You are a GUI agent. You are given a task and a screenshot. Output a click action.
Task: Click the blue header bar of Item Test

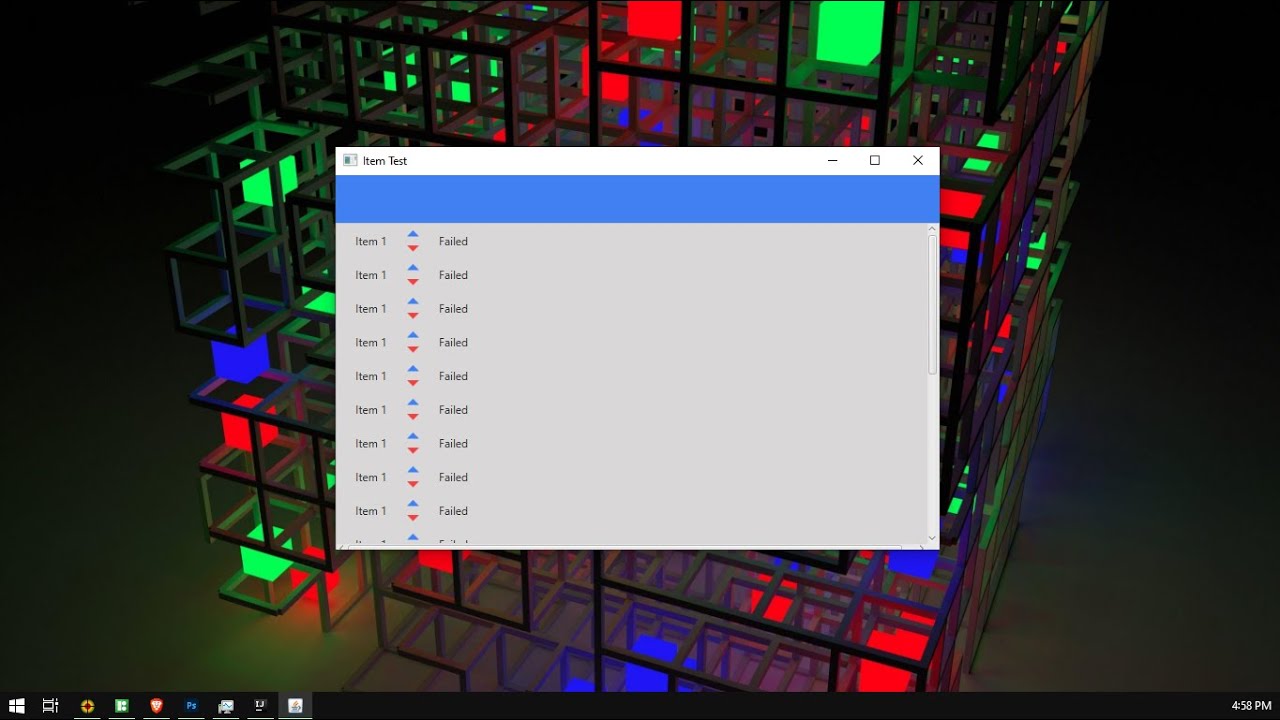pos(637,199)
